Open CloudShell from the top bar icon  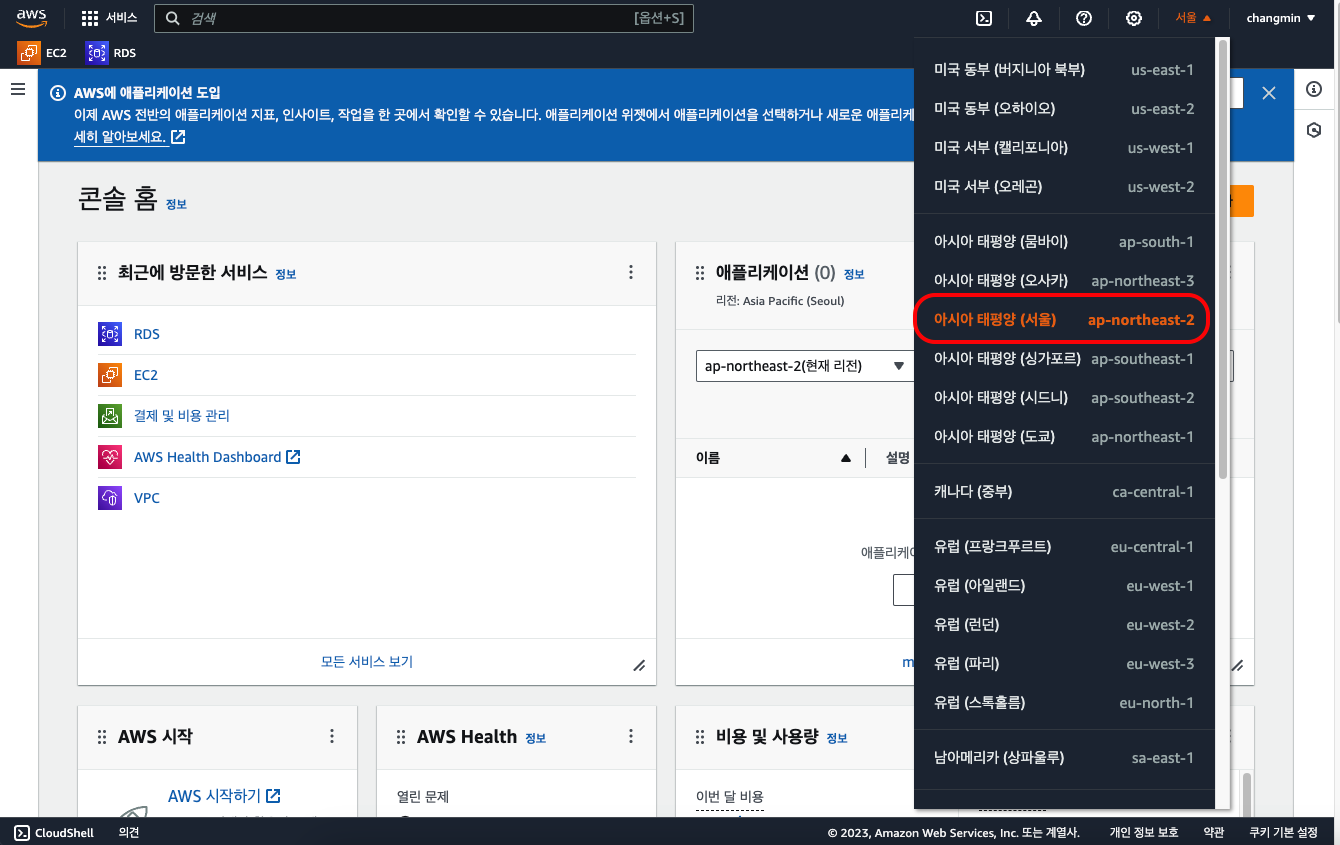point(984,18)
